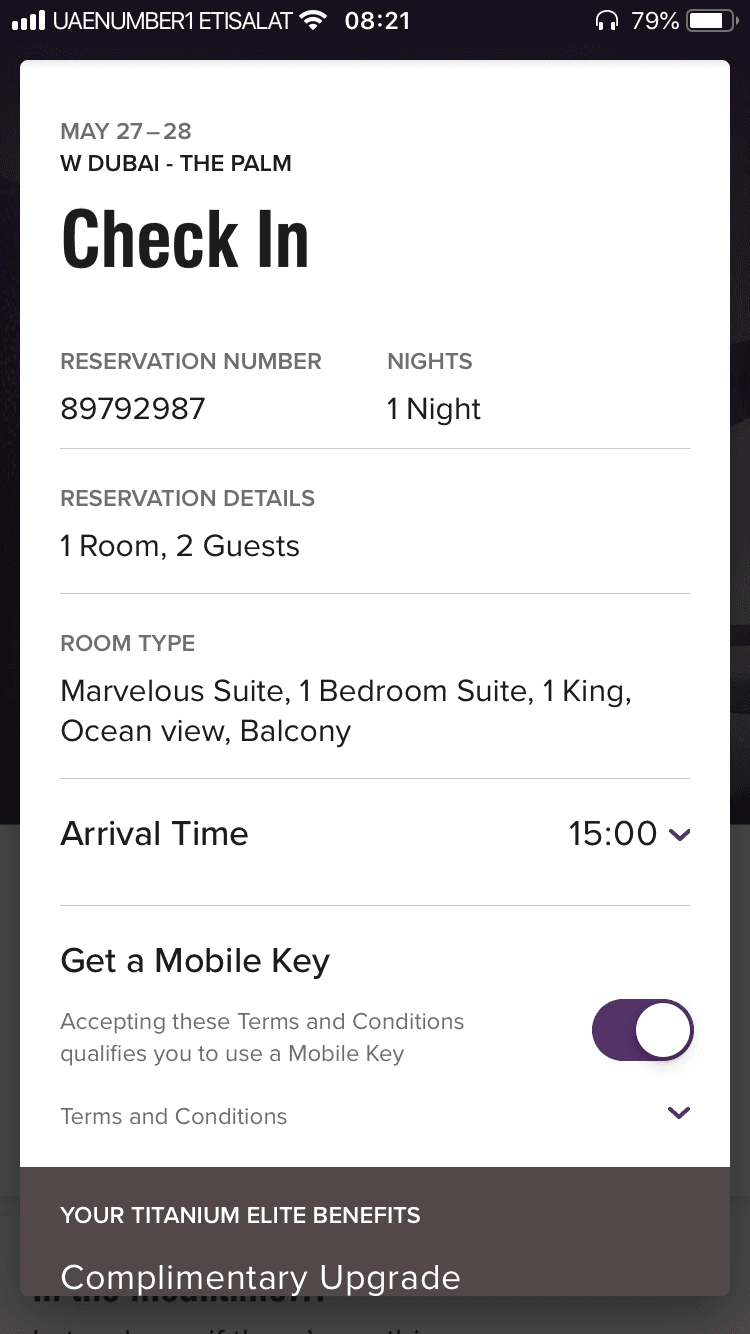Image resolution: width=750 pixels, height=1334 pixels.
Task: Tap the W Dubai - The Palm hotel name
Action: click(x=176, y=164)
